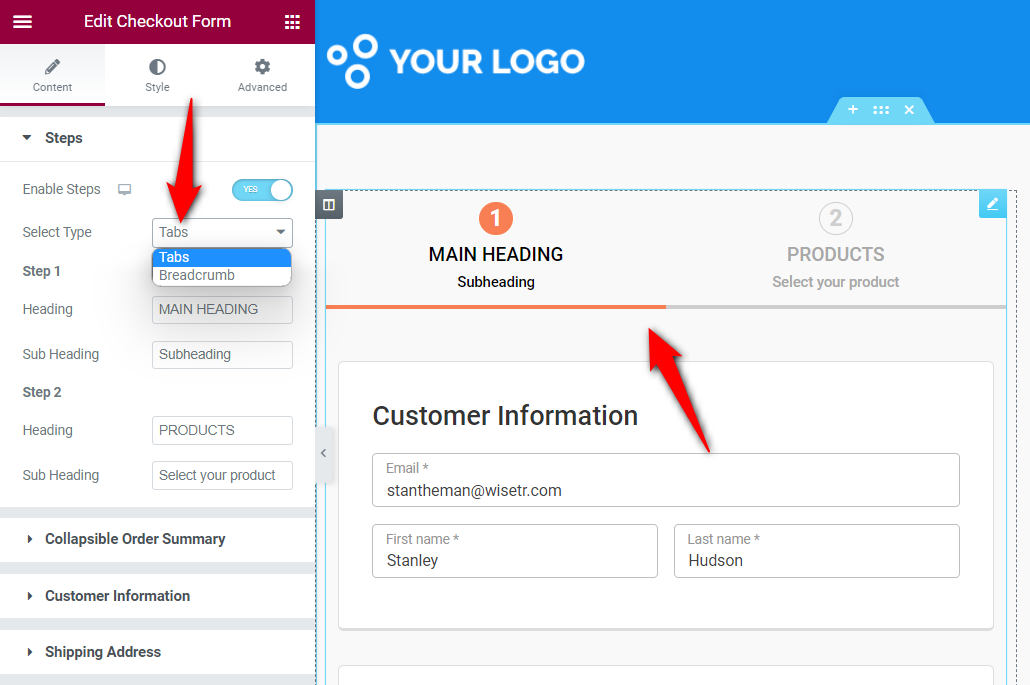Click the Customer Information heading in preview
Image resolution: width=1030 pixels, height=685 pixels.
coord(505,416)
